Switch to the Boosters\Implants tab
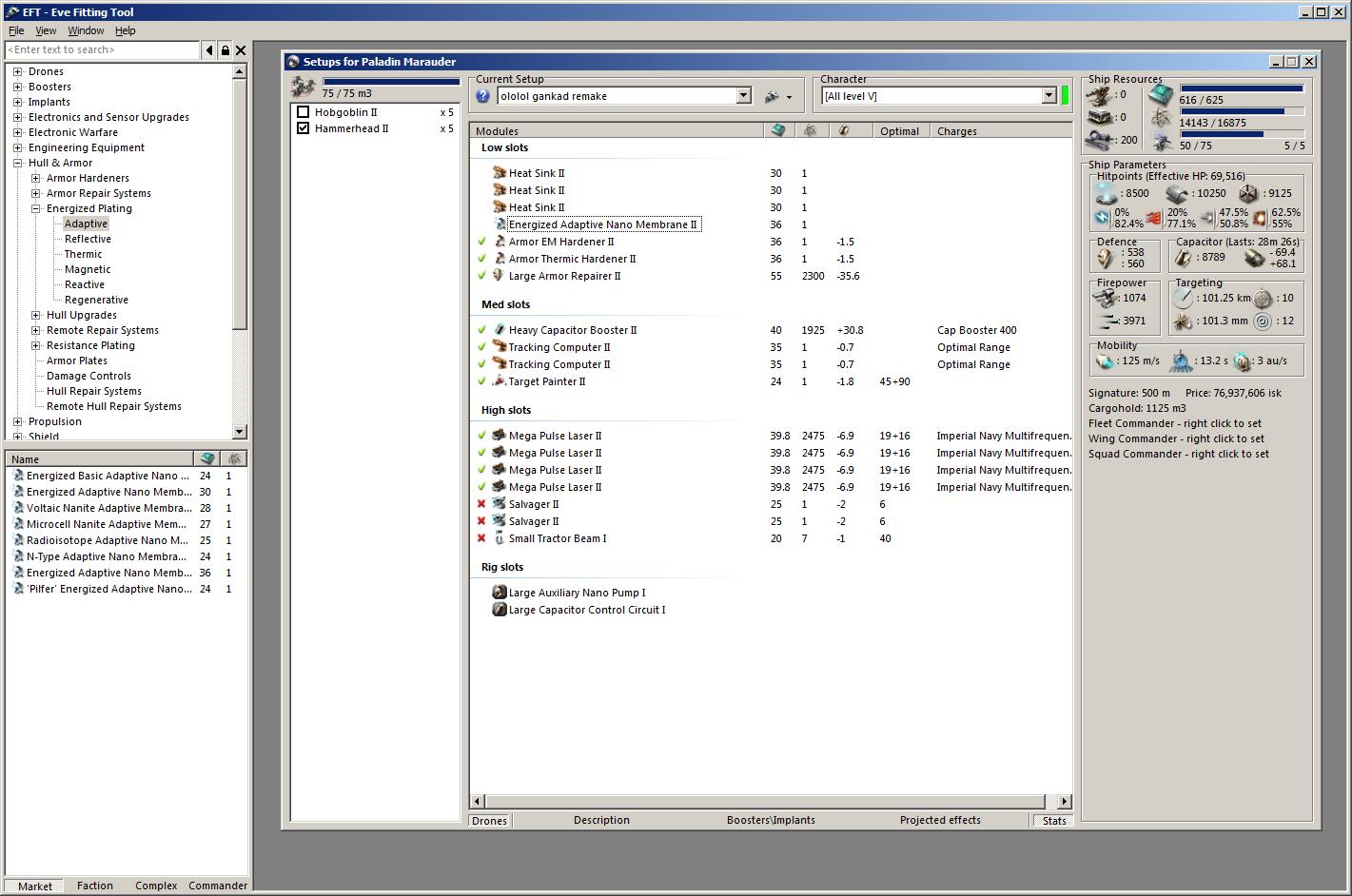 coord(771,820)
